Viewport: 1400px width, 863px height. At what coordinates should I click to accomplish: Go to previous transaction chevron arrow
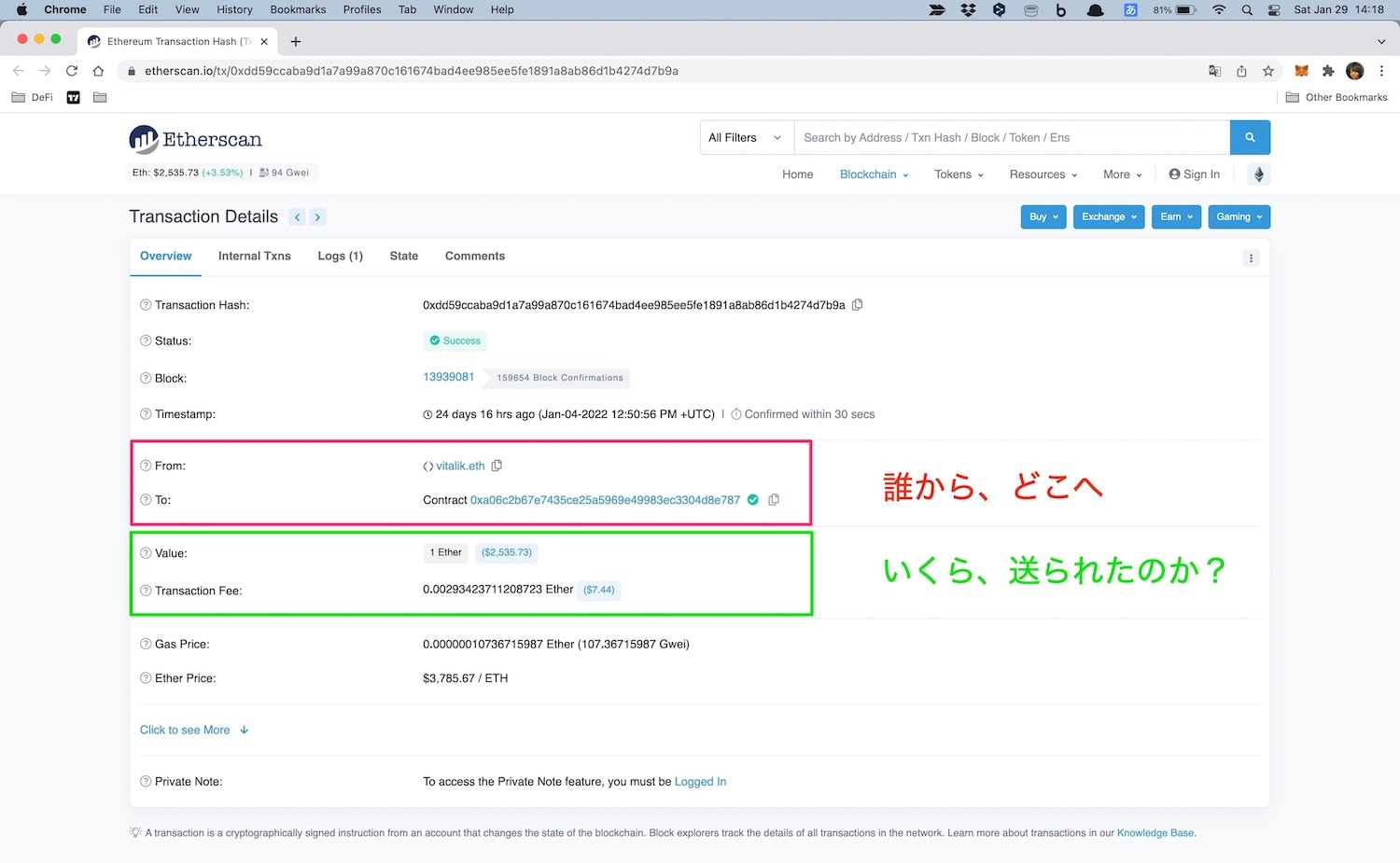pos(297,217)
